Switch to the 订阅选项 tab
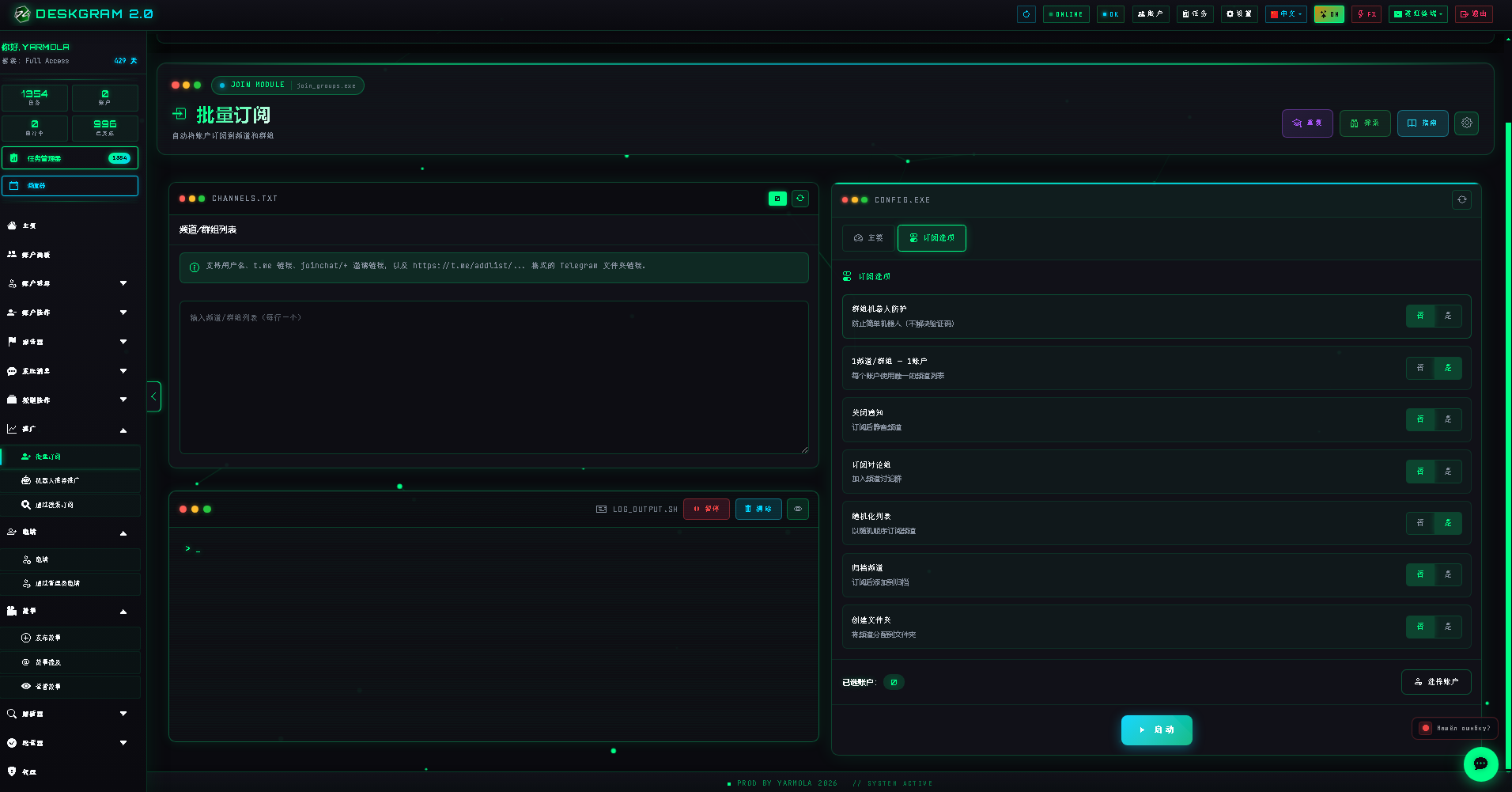 (932, 238)
